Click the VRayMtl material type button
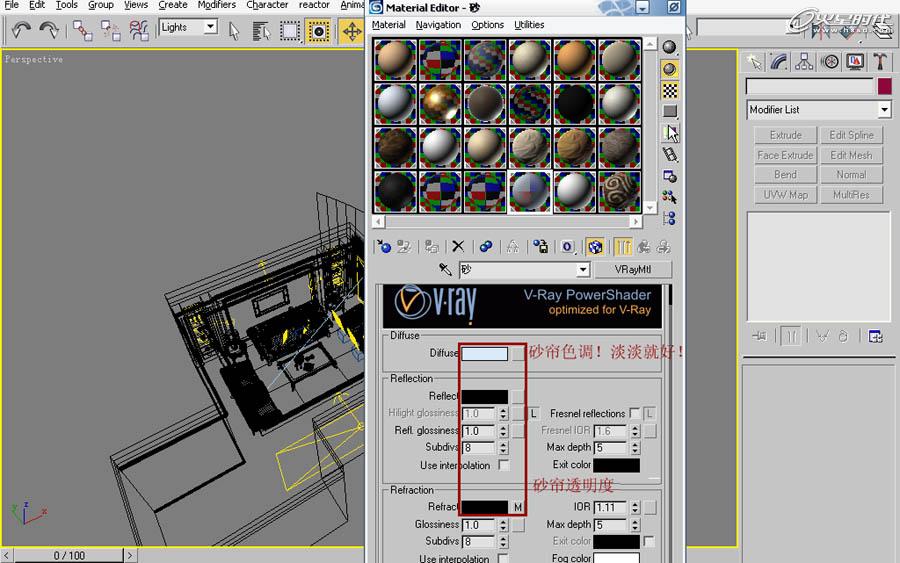900x563 pixels. point(633,269)
